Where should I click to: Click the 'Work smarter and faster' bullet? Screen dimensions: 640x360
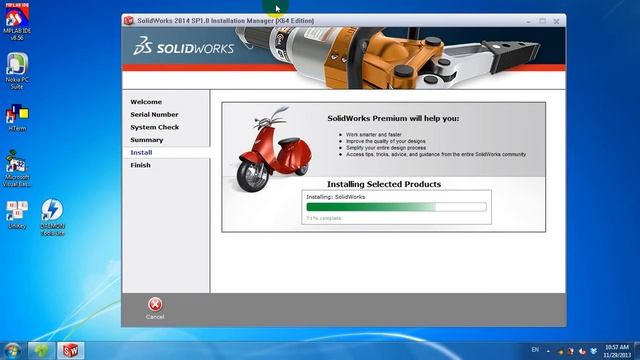click(x=373, y=134)
